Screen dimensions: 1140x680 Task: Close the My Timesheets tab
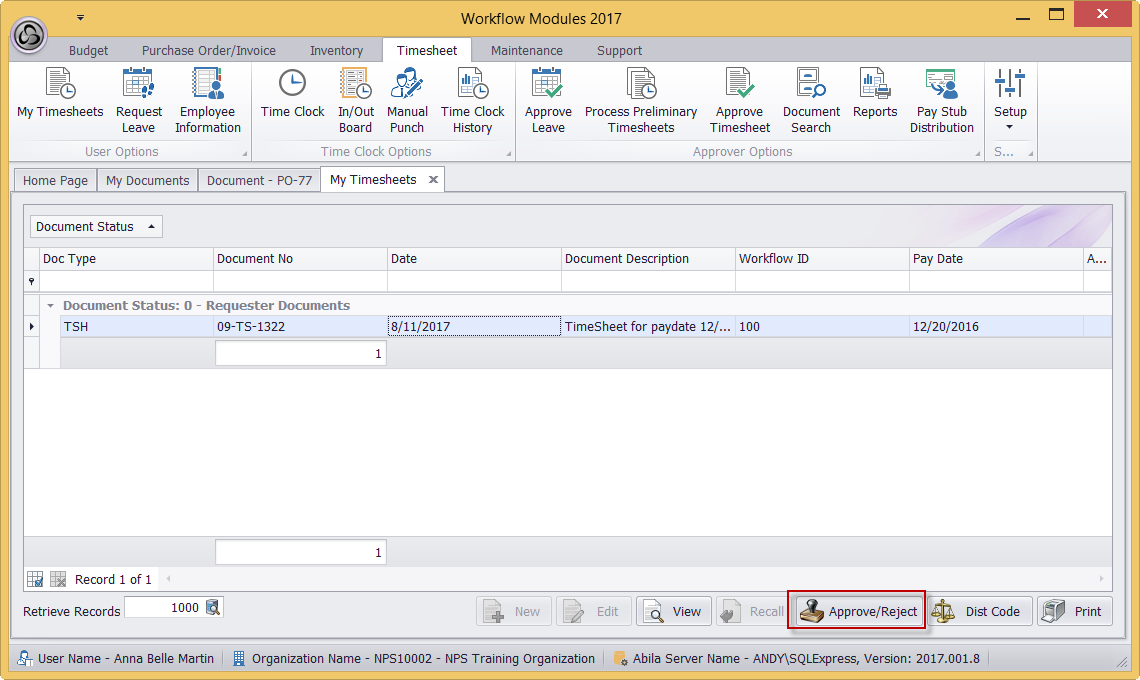[433, 180]
